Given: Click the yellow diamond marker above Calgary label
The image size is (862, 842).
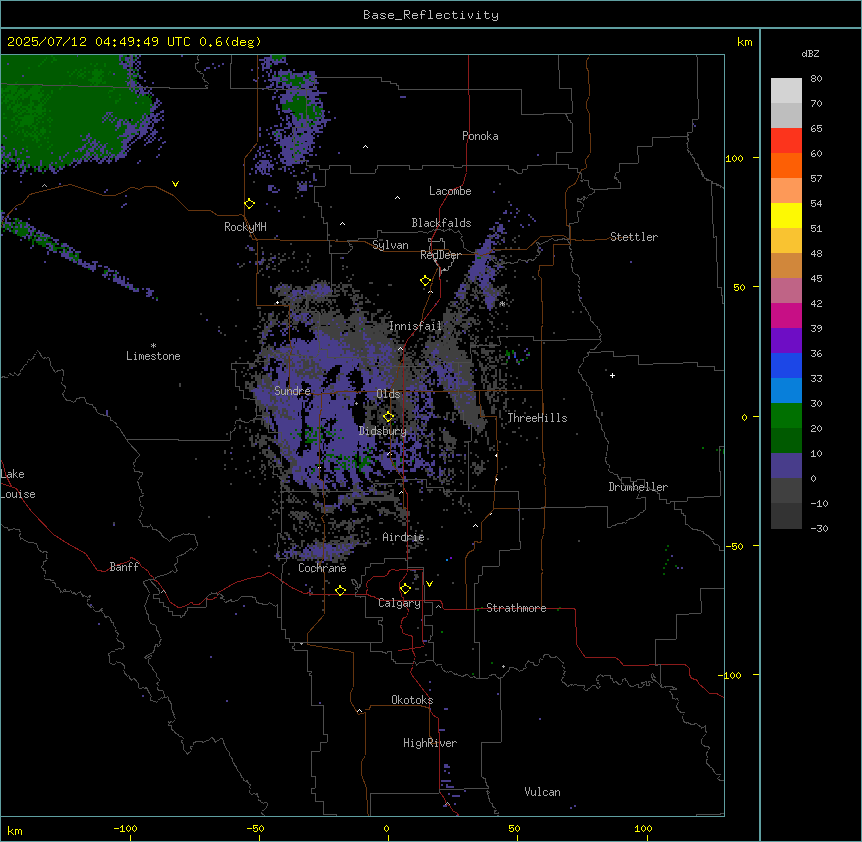Looking at the screenshot, I should point(405,589).
